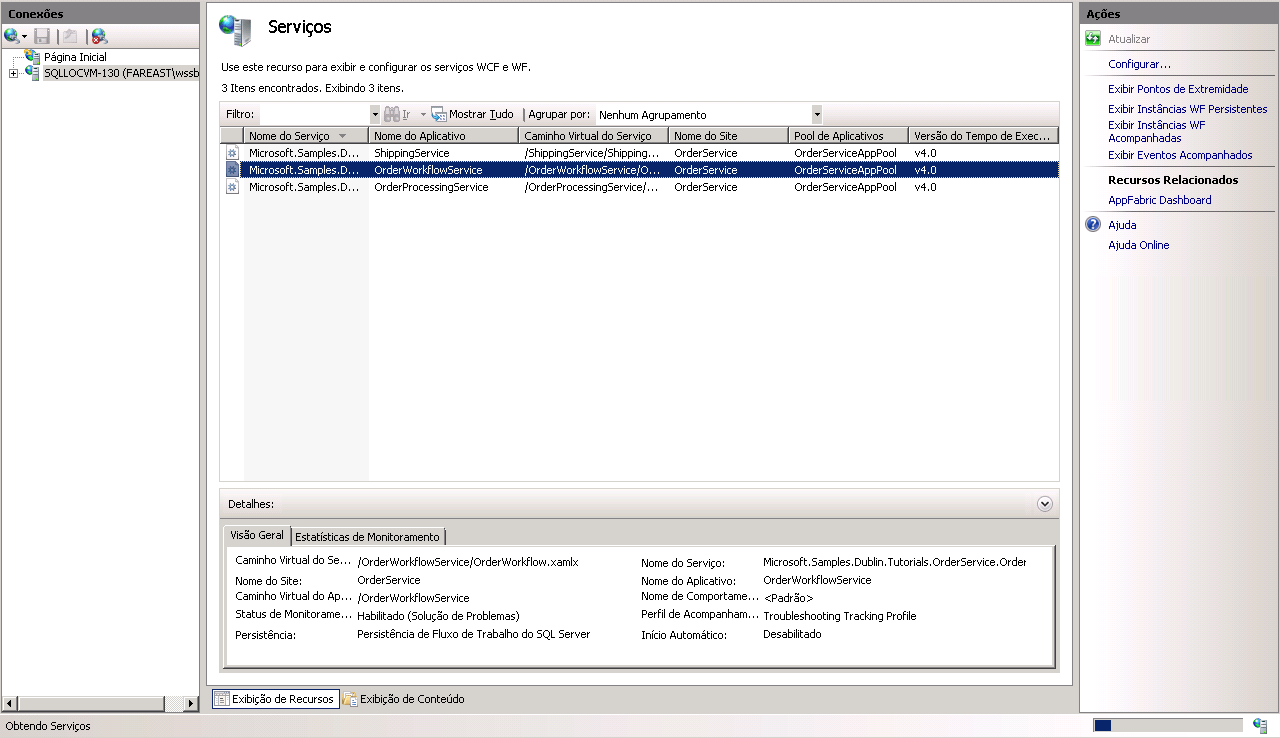The height and width of the screenshot is (738, 1280).
Task: Click the Conexões horizontal scrollbar right arrow
Action: click(191, 704)
